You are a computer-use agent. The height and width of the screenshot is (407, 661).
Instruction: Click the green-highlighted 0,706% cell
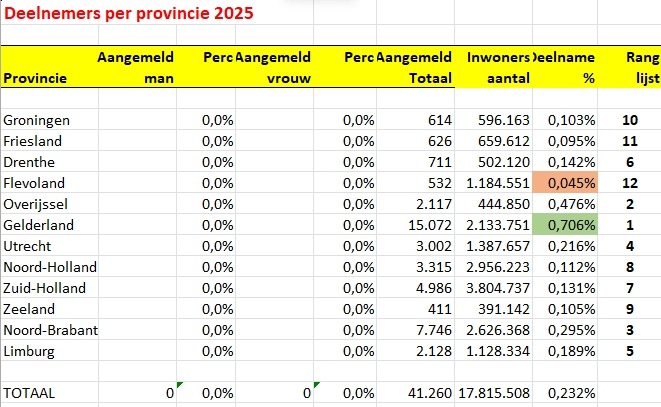tap(572, 225)
